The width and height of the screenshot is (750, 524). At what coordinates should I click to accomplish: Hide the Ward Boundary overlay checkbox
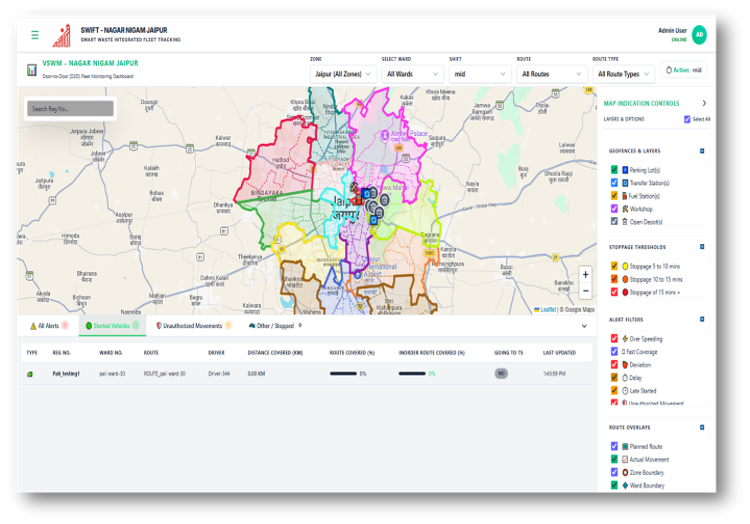coord(614,485)
